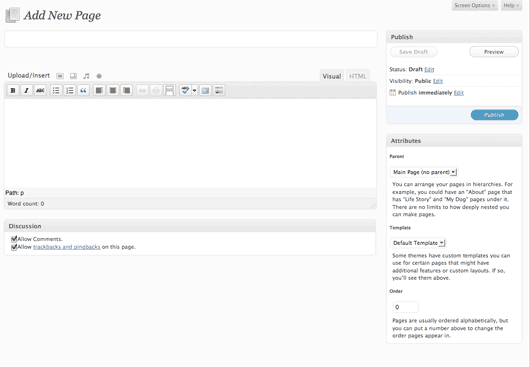Toggle bold formatting in editor toolbar

tap(13, 90)
